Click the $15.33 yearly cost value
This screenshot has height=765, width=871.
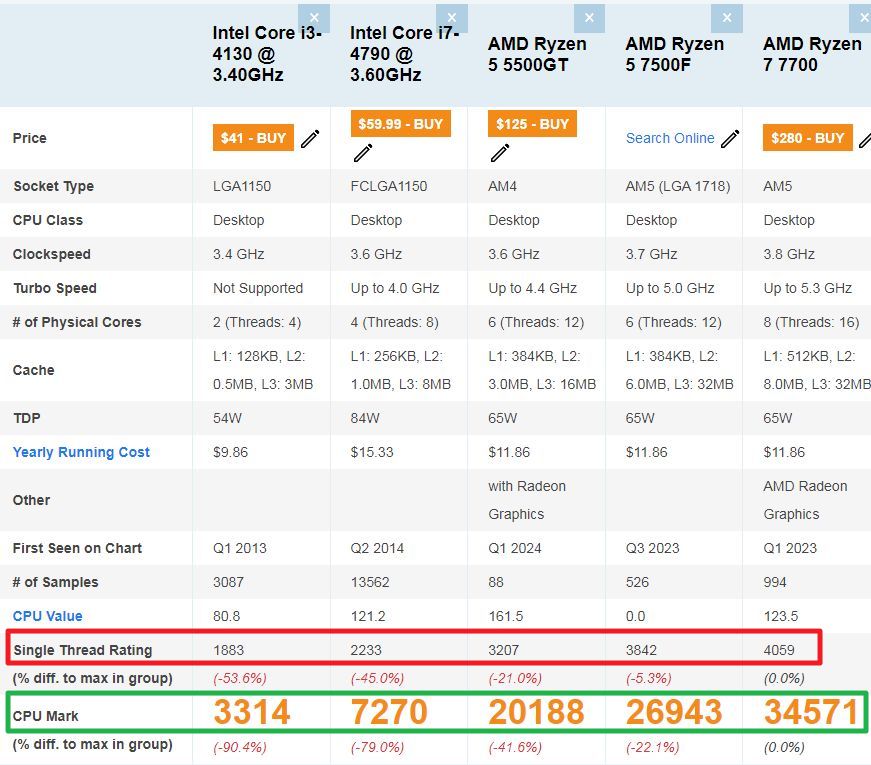coord(372,452)
